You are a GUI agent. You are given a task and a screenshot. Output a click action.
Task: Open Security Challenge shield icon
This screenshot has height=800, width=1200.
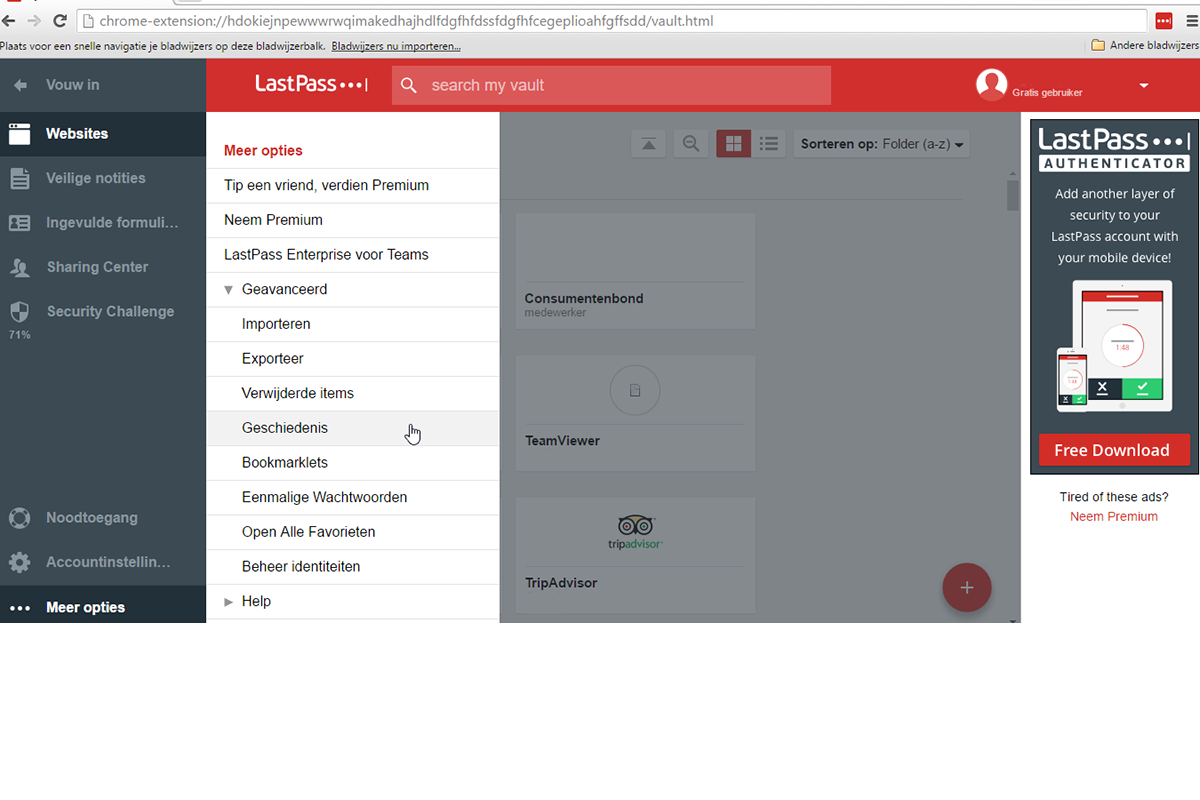(x=19, y=312)
